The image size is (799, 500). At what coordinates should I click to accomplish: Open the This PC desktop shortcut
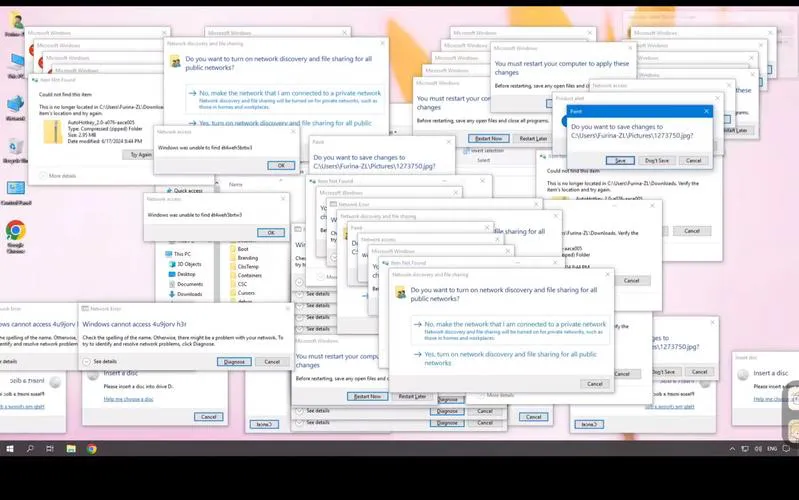[16, 65]
